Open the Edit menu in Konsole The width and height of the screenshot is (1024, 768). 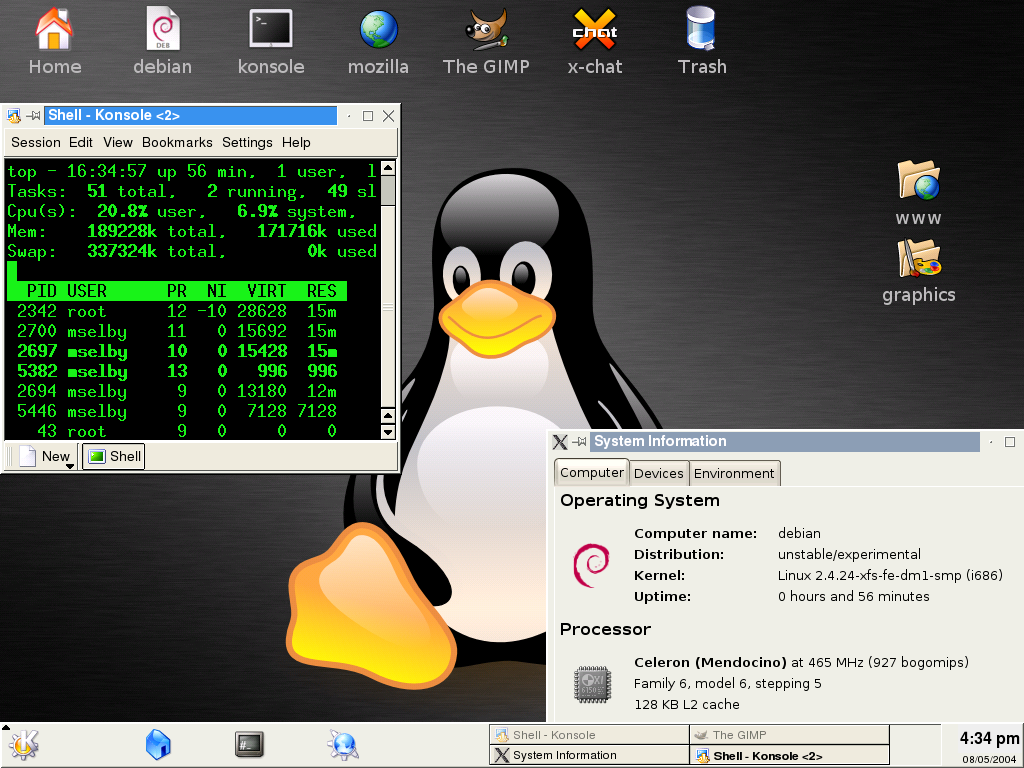click(x=81, y=142)
